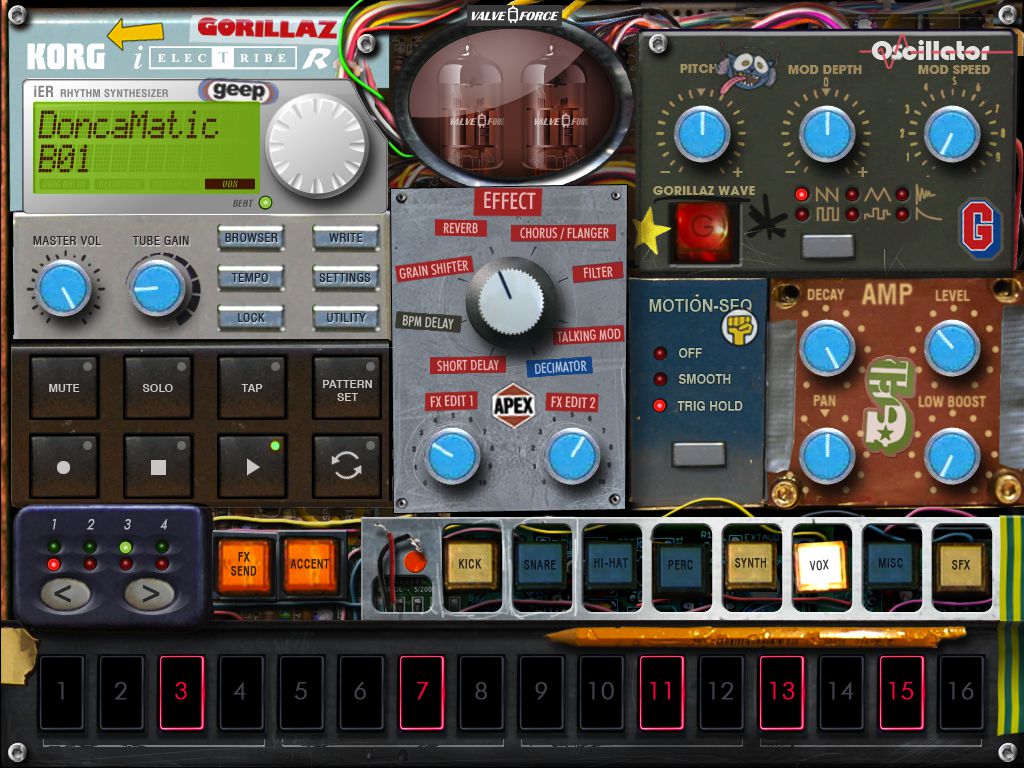Open the WRITE menu
The width and height of the screenshot is (1024, 768).
345,238
